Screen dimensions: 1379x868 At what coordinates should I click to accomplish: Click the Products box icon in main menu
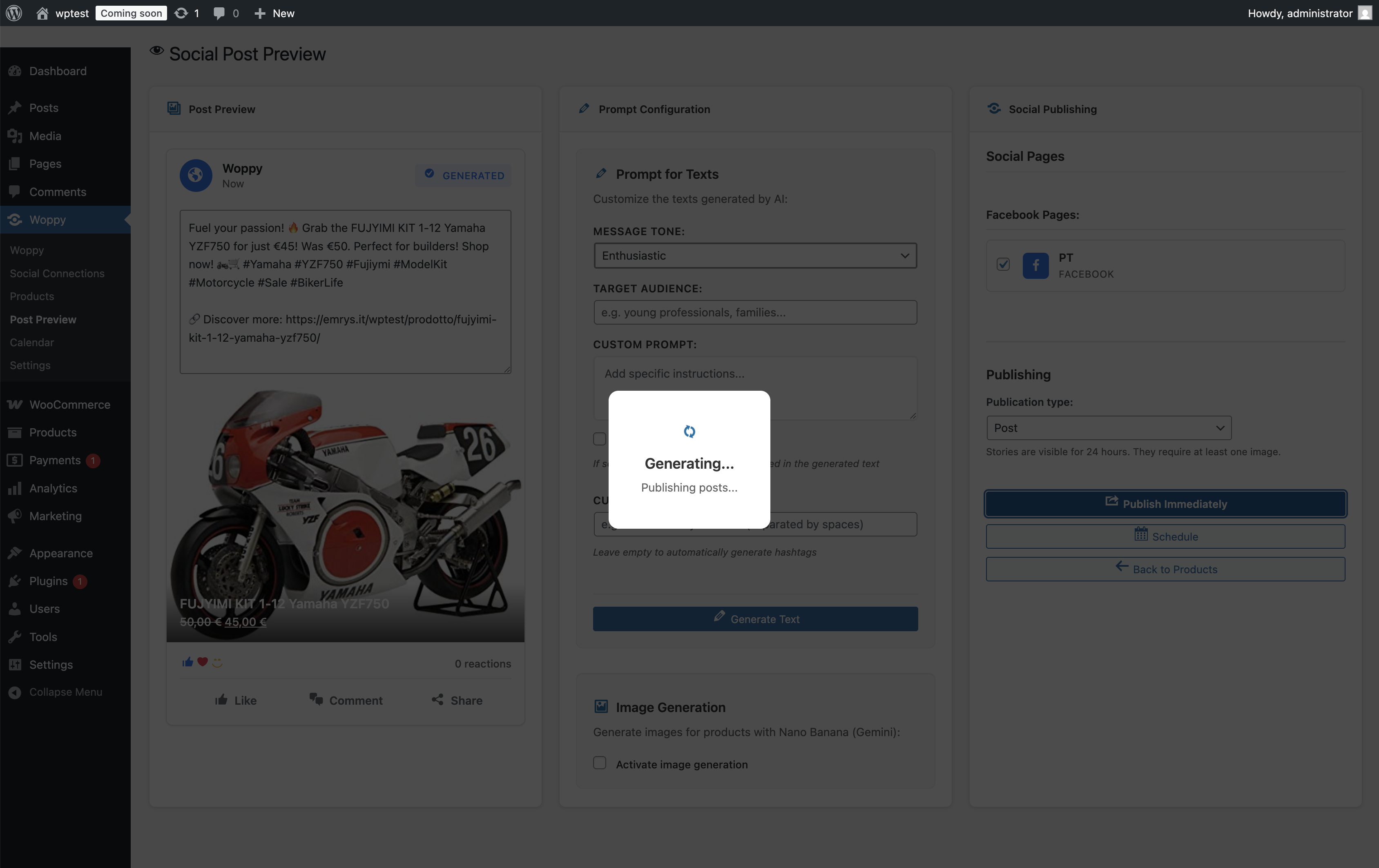(15, 432)
